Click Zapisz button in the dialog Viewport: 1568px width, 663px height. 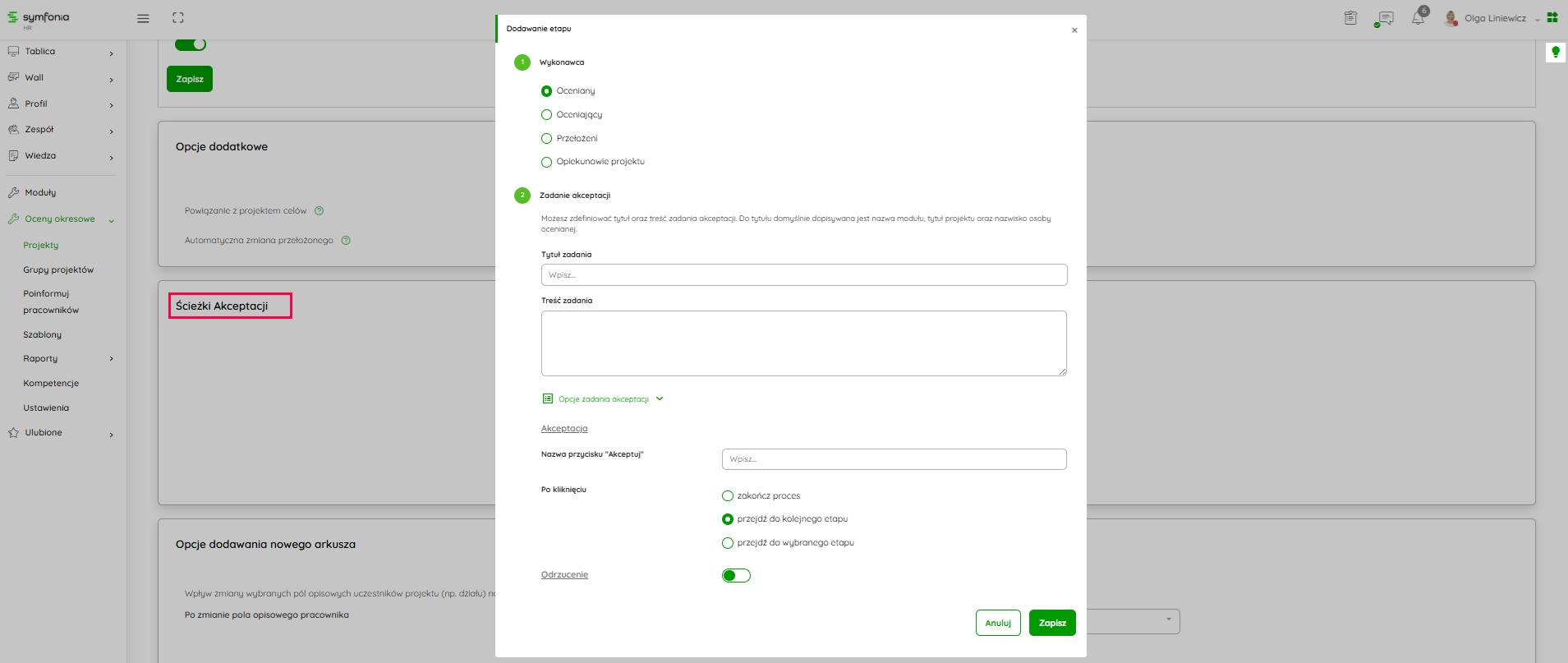coord(1052,623)
